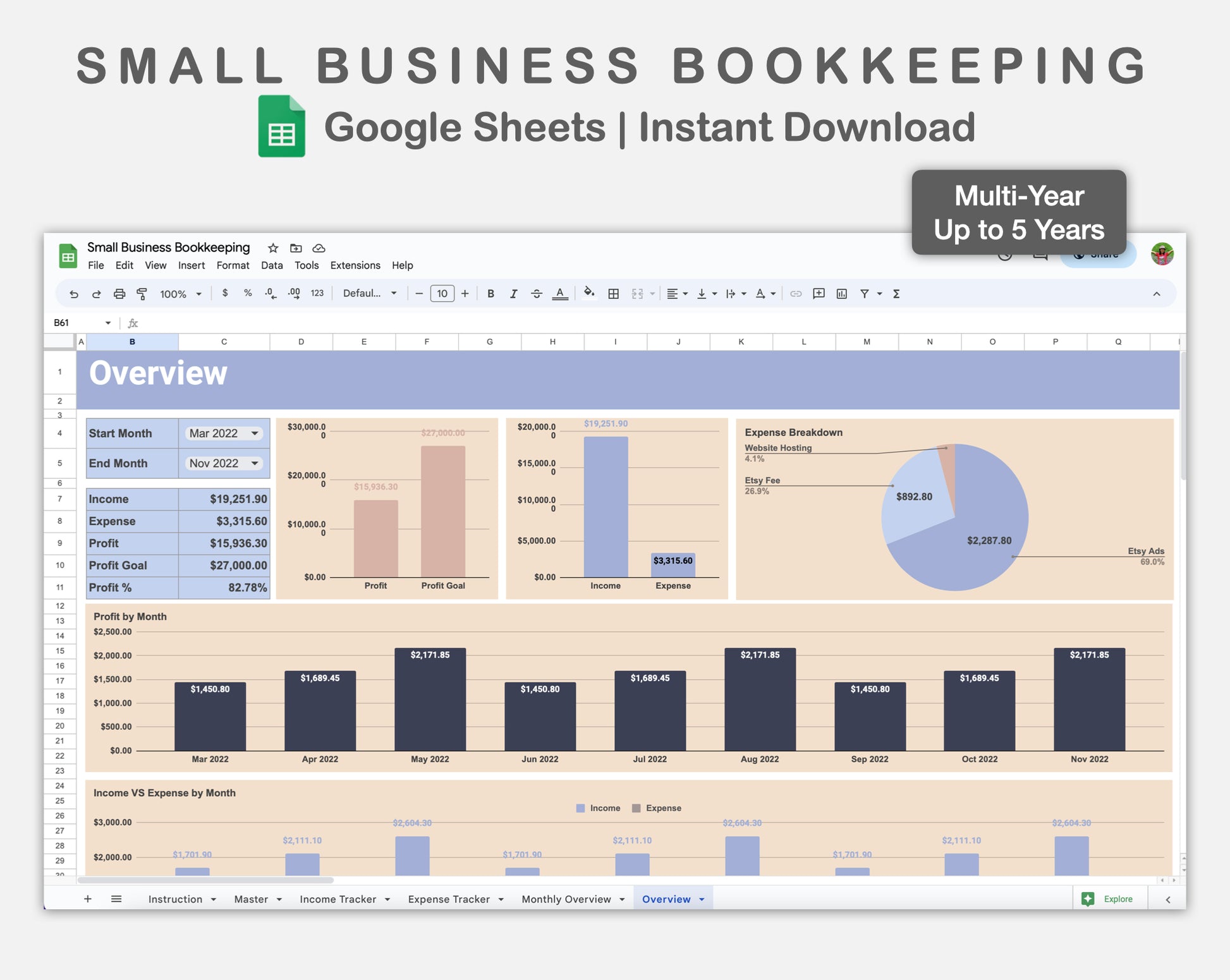Click the Undo icon
1230x980 pixels.
click(x=74, y=294)
